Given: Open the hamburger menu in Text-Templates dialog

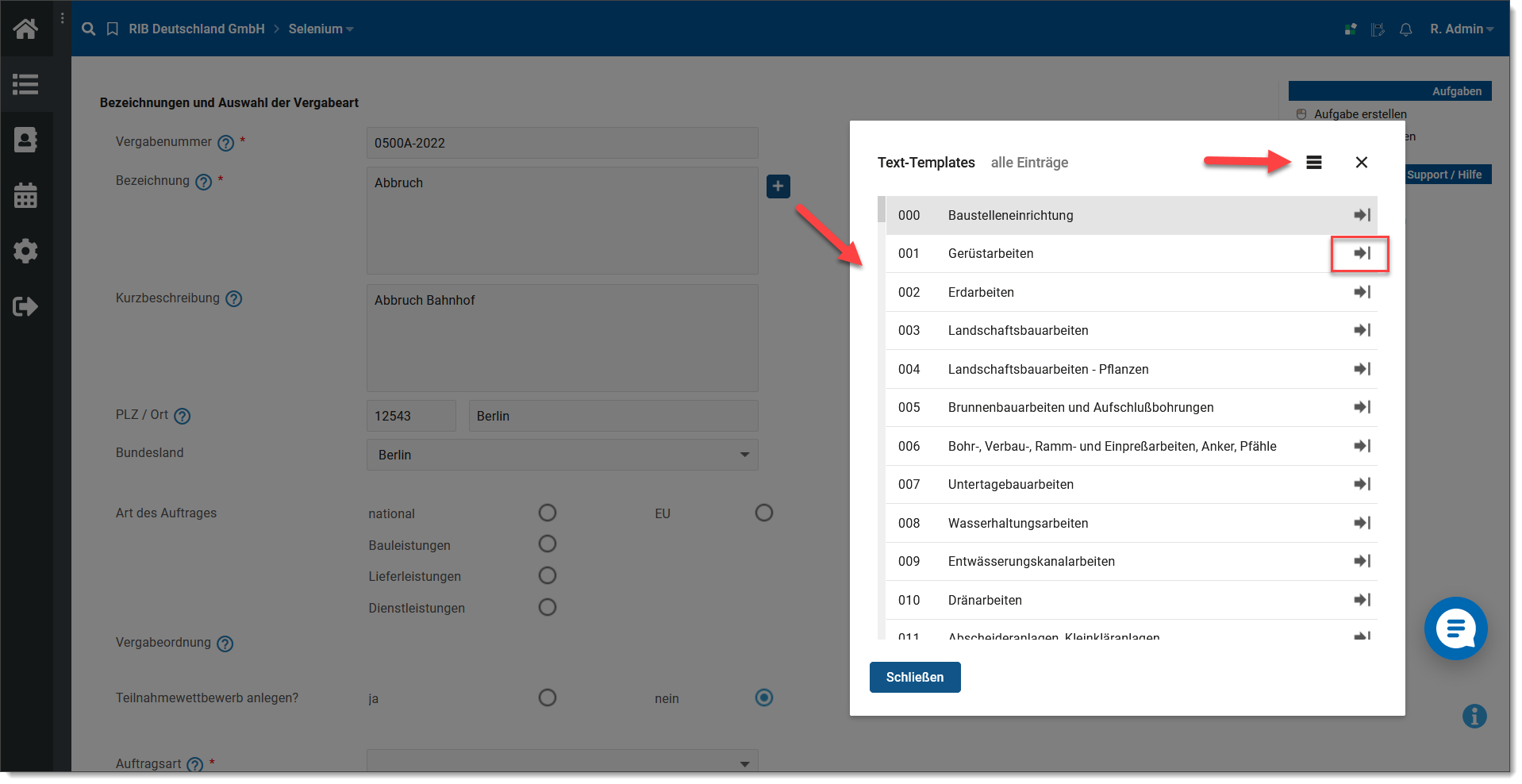Looking at the screenshot, I should click(x=1314, y=163).
